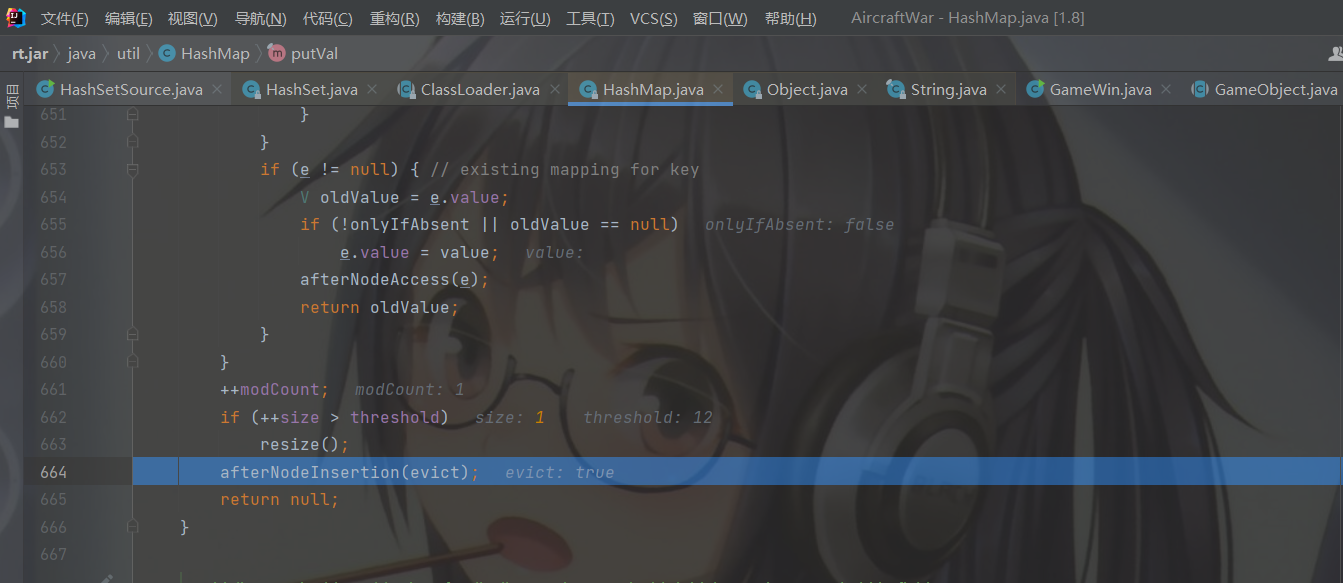
Task: Click 'return null;' on line 665
Action: pos(280,499)
